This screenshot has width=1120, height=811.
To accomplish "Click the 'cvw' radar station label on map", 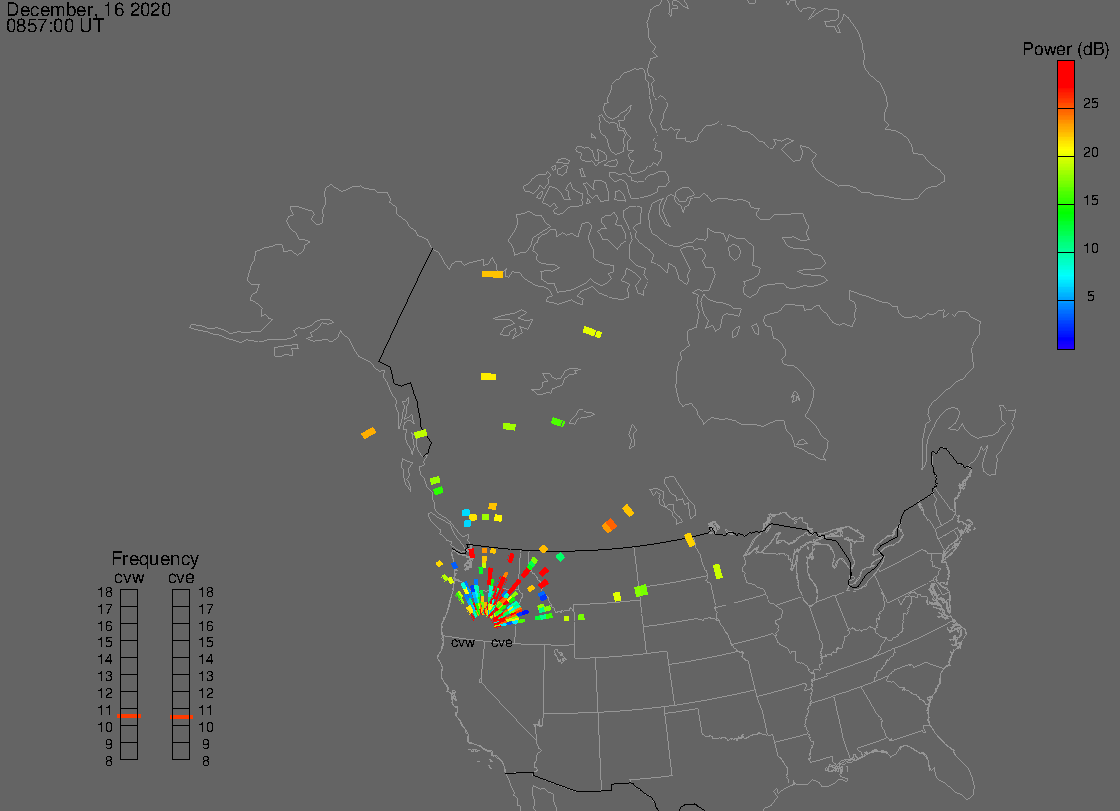I will [463, 643].
